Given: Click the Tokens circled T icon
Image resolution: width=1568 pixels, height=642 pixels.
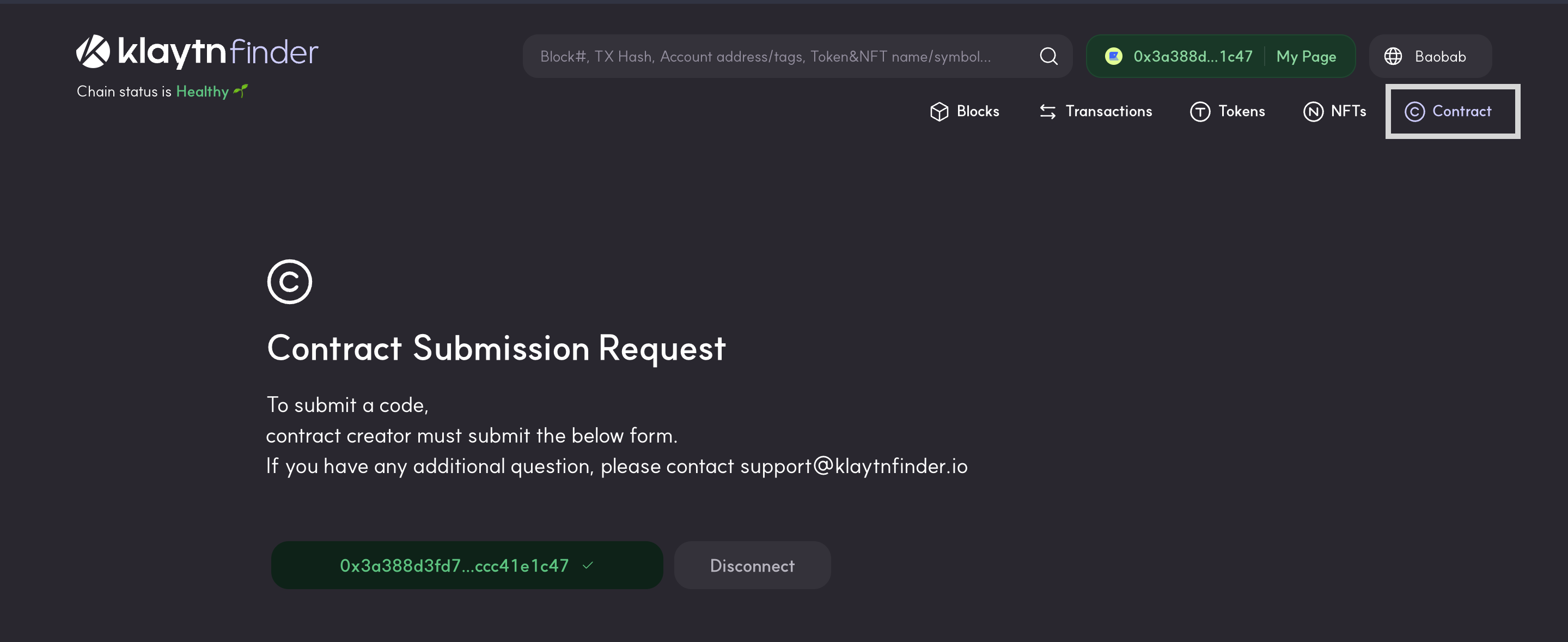Looking at the screenshot, I should [1199, 112].
